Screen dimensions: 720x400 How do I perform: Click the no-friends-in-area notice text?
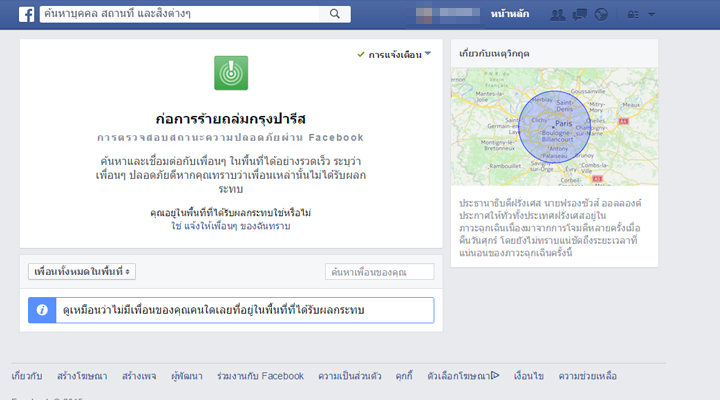(214, 310)
